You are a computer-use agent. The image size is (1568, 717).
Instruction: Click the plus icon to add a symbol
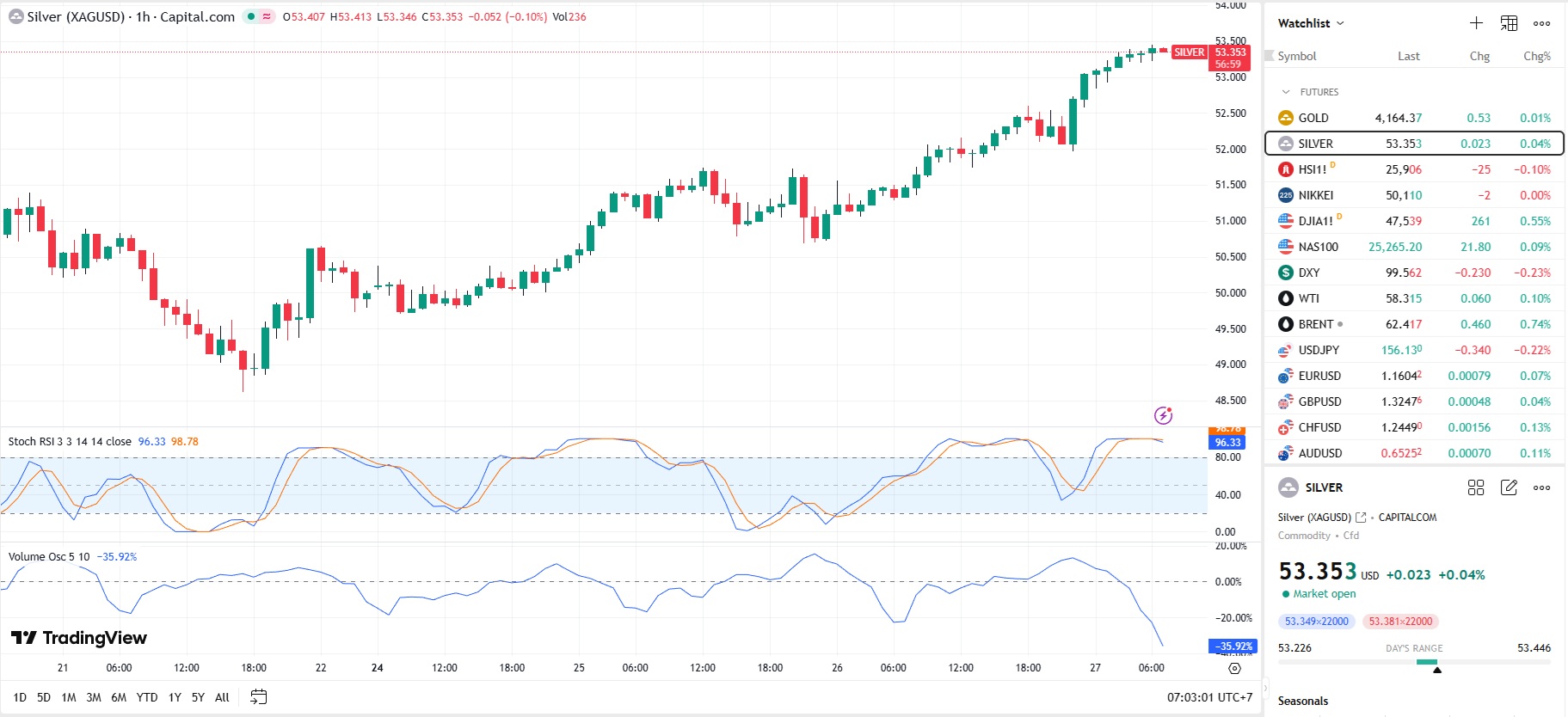coord(1476,23)
